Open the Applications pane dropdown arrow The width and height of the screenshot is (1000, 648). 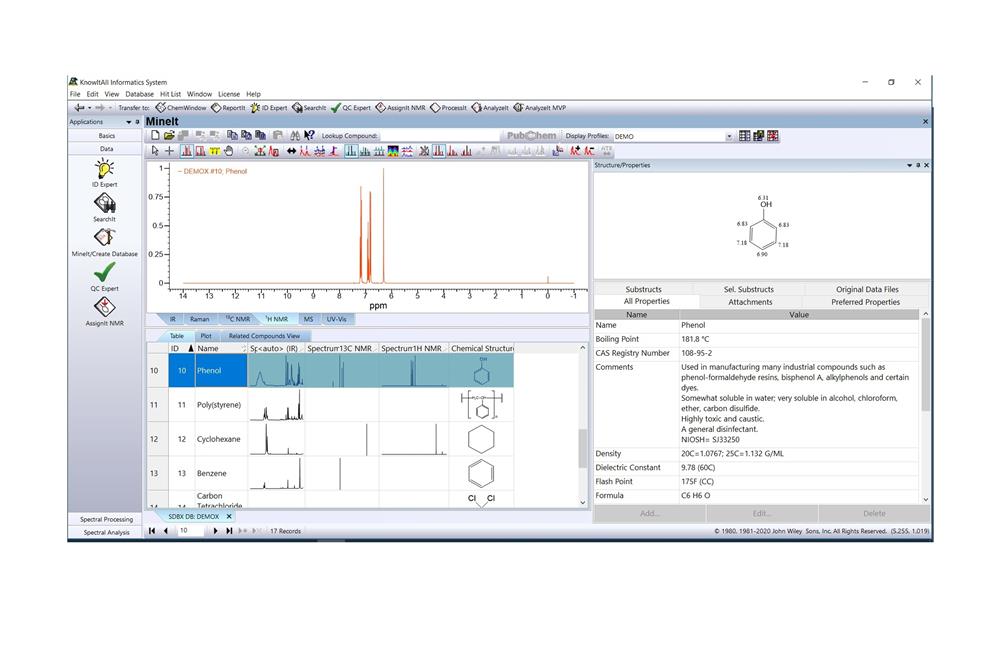coord(129,122)
